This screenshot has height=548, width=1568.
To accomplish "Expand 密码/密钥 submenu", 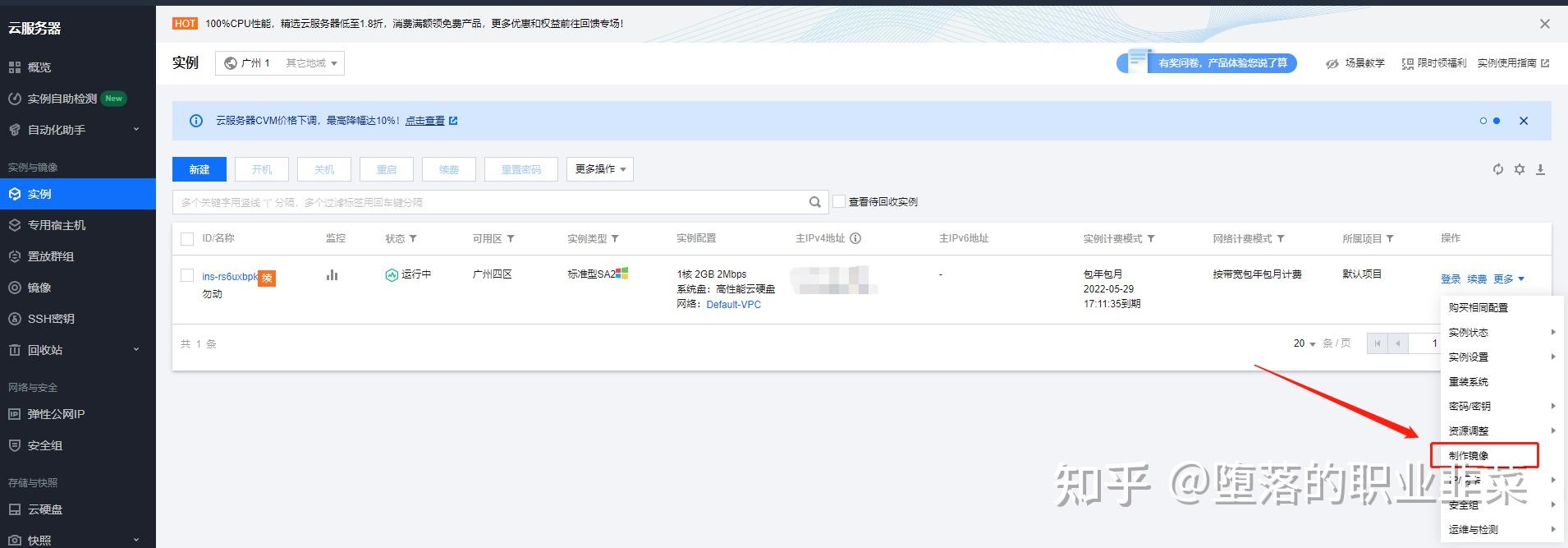I will coord(1502,407).
